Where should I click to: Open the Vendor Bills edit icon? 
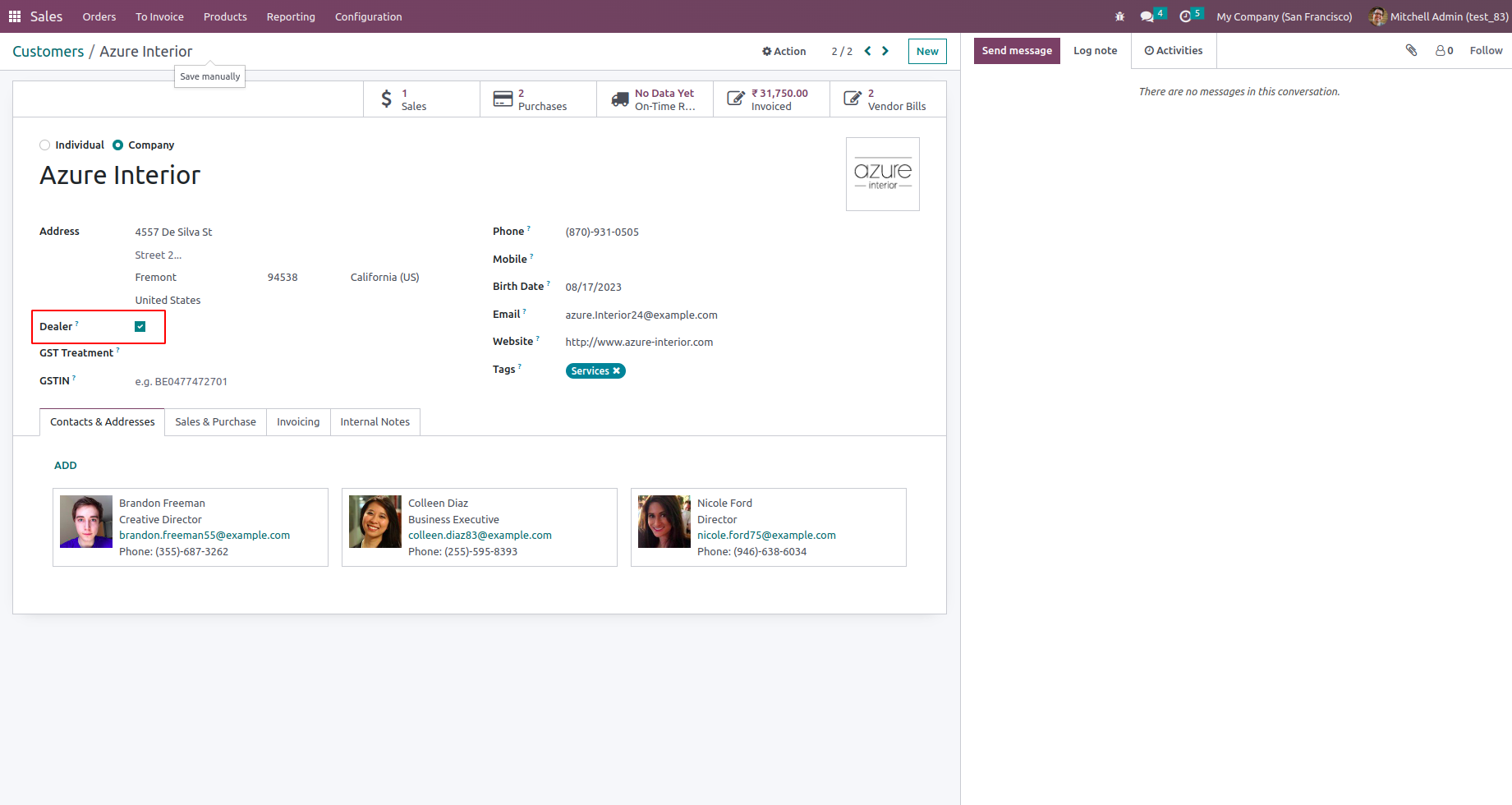coord(853,99)
